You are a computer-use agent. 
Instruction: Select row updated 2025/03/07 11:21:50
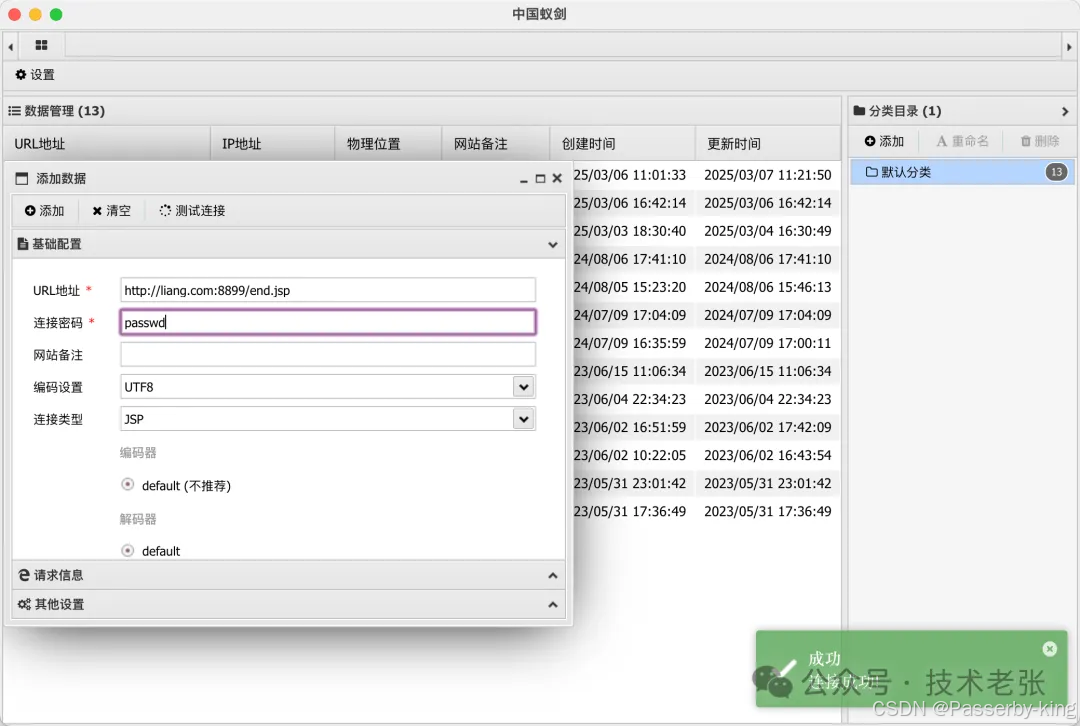[767, 175]
